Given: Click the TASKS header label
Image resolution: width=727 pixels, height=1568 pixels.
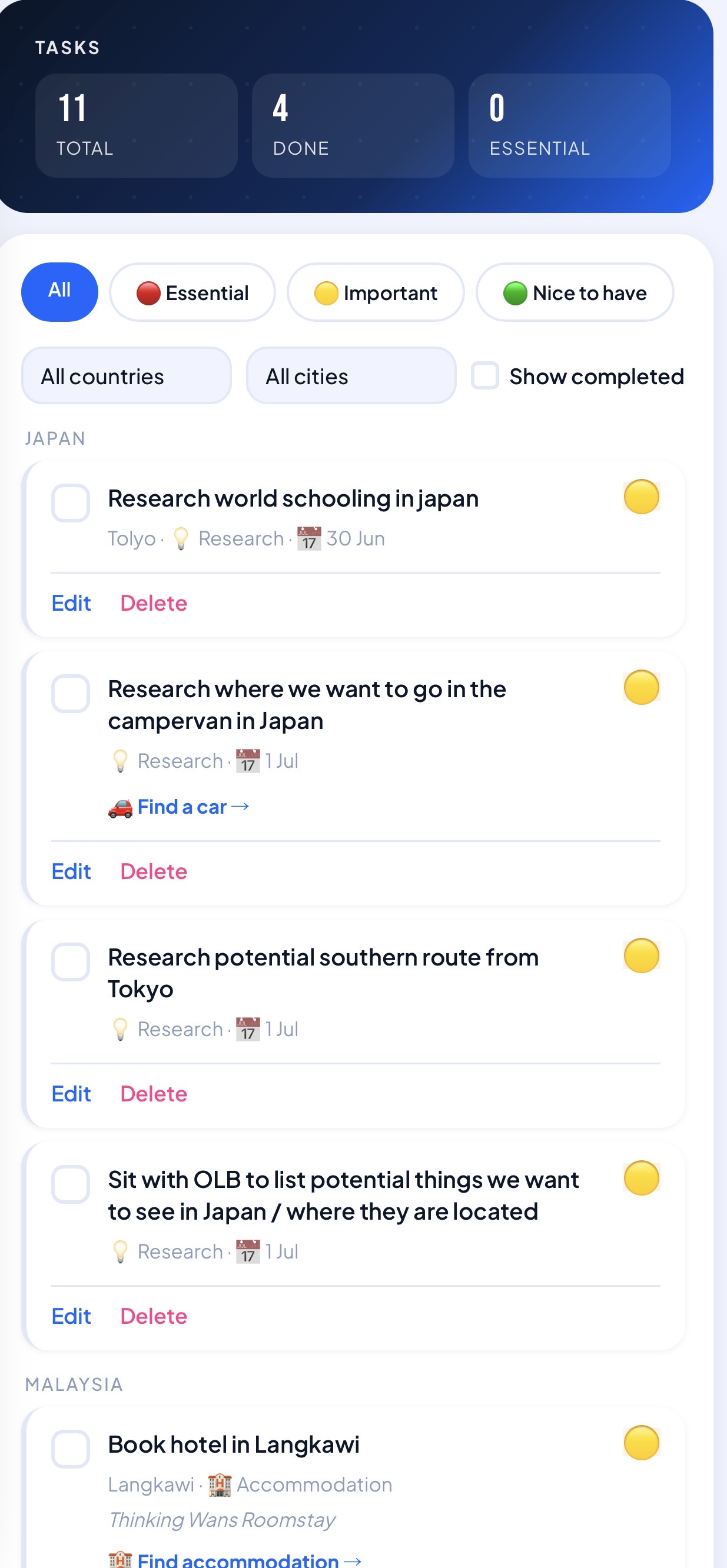Looking at the screenshot, I should pyautogui.click(x=68, y=48).
